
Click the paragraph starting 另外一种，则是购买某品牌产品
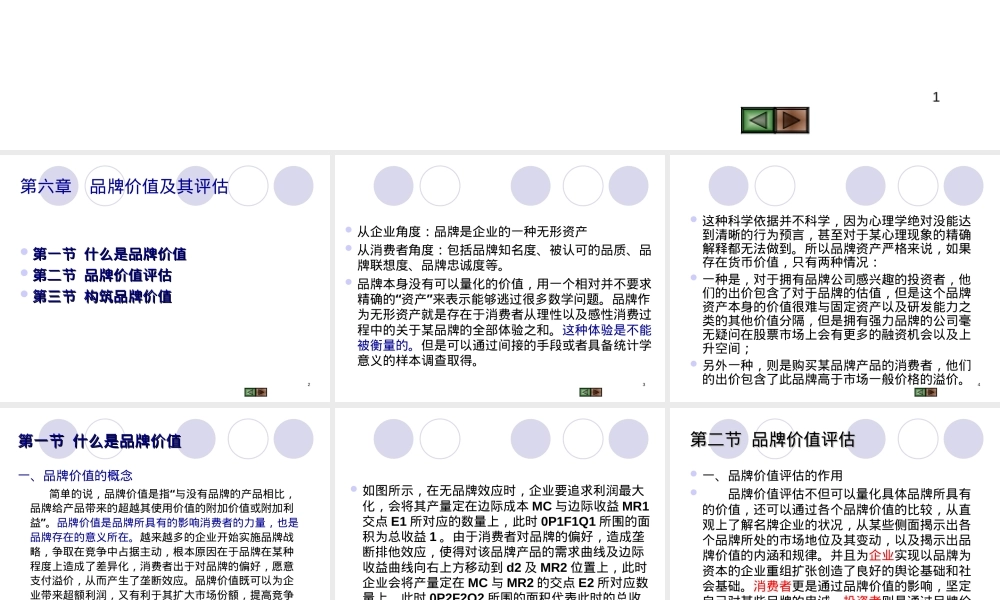pyautogui.click(x=836, y=372)
